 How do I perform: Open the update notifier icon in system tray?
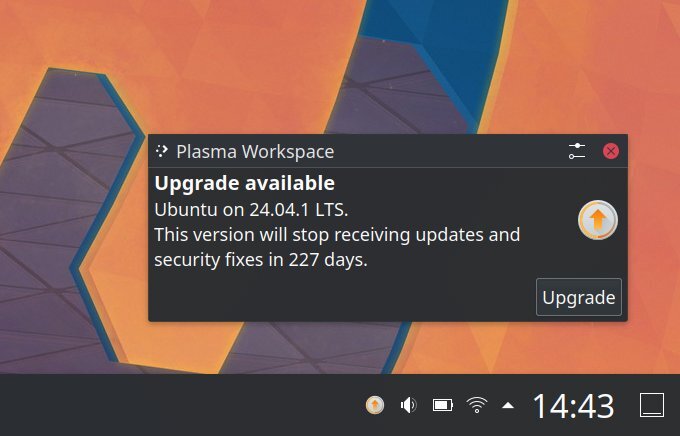pos(375,405)
